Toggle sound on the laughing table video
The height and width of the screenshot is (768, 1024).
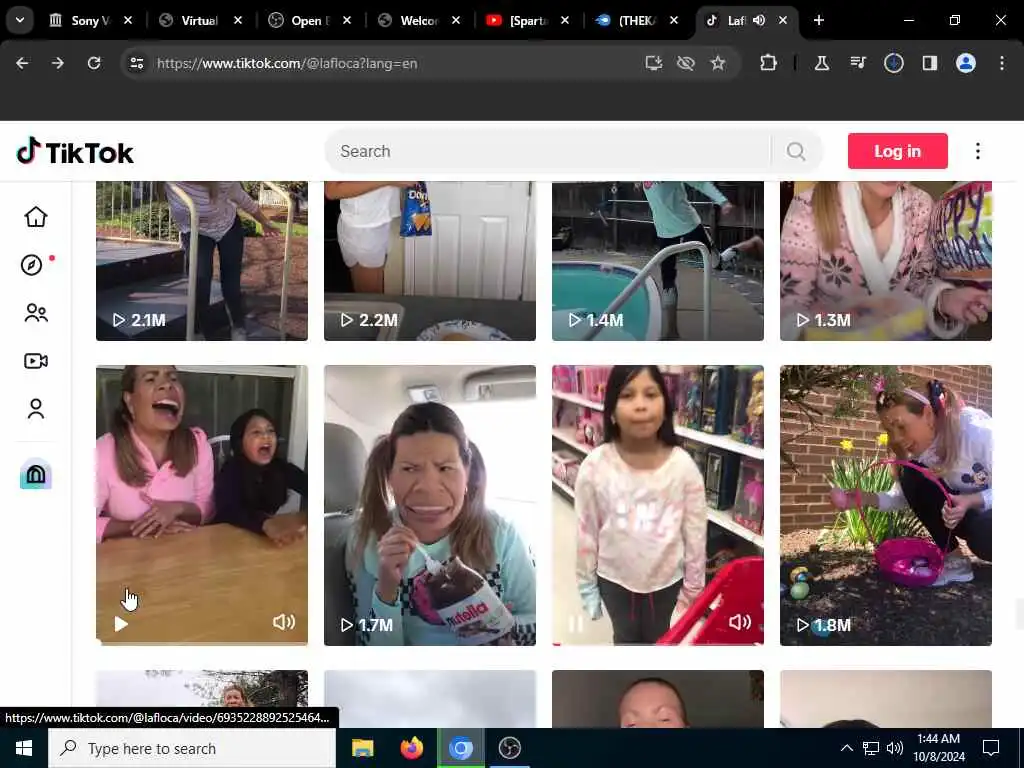coord(284,622)
